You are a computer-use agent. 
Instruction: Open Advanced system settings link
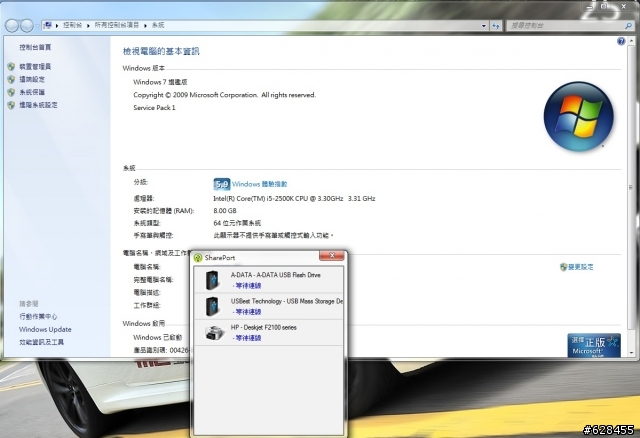(x=38, y=105)
